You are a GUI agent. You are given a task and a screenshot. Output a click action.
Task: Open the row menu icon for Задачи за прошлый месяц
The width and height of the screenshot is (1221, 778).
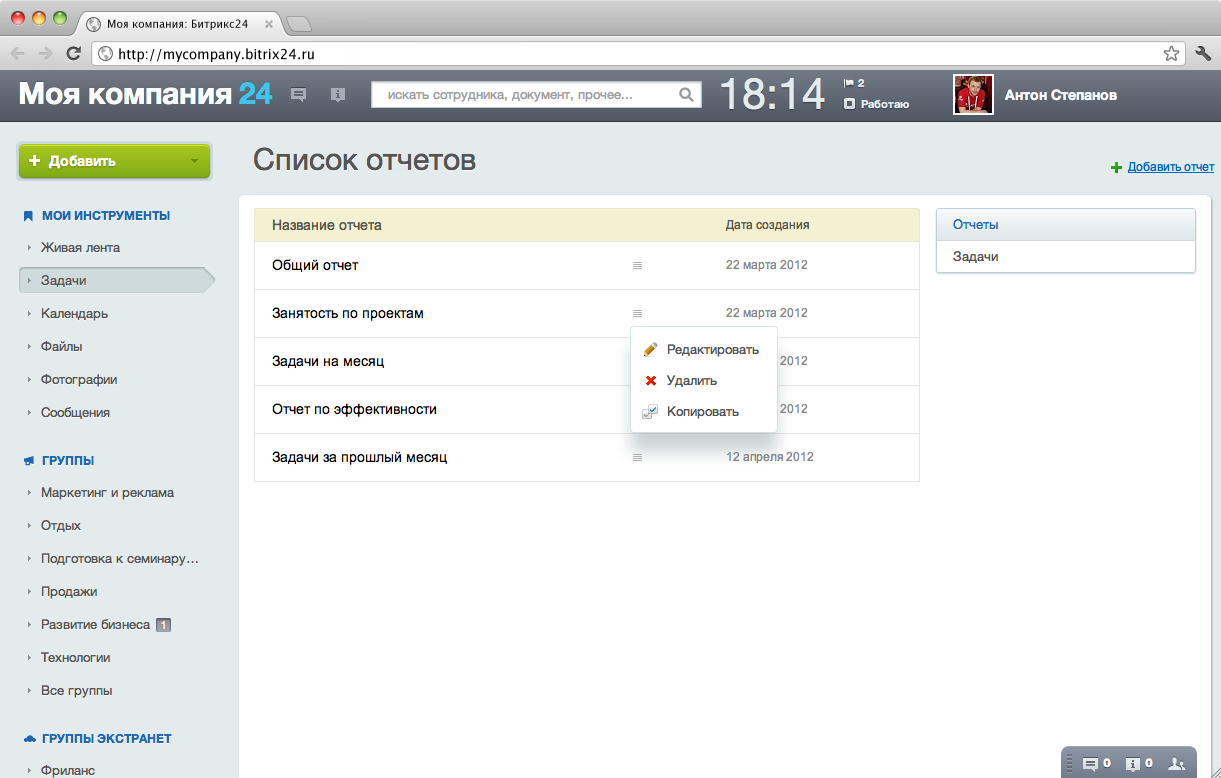click(637, 457)
